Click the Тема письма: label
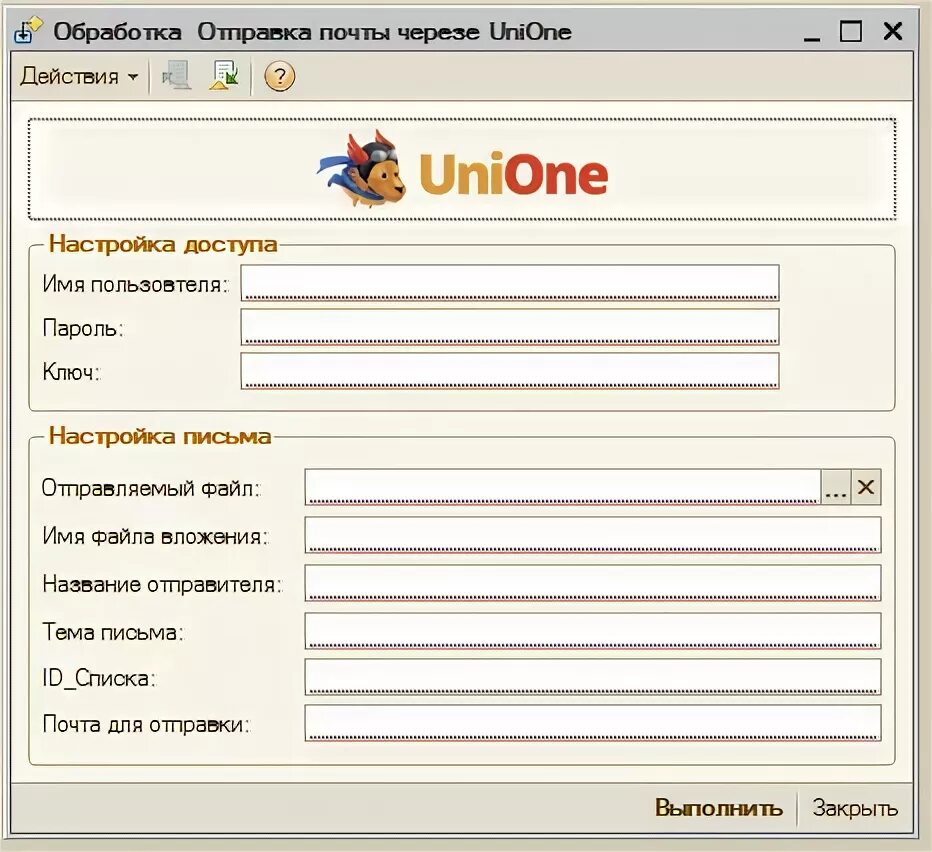The image size is (932, 852). point(113,632)
